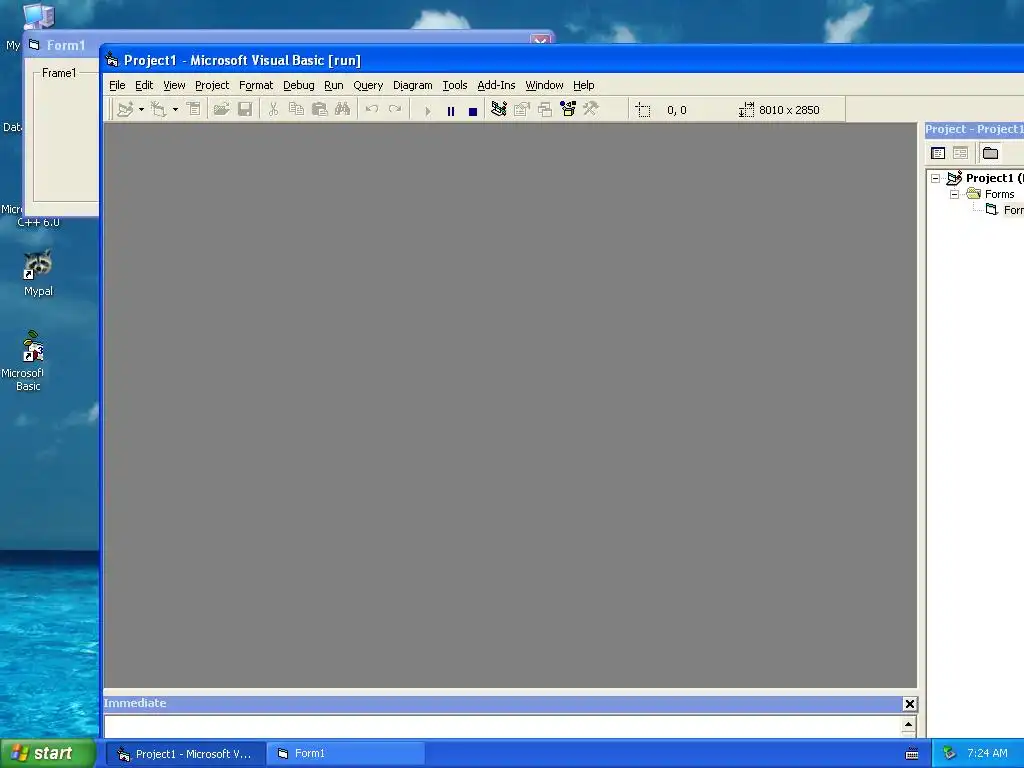Toggle Folders view in Project panel
This screenshot has width=1024, height=768.
point(991,153)
